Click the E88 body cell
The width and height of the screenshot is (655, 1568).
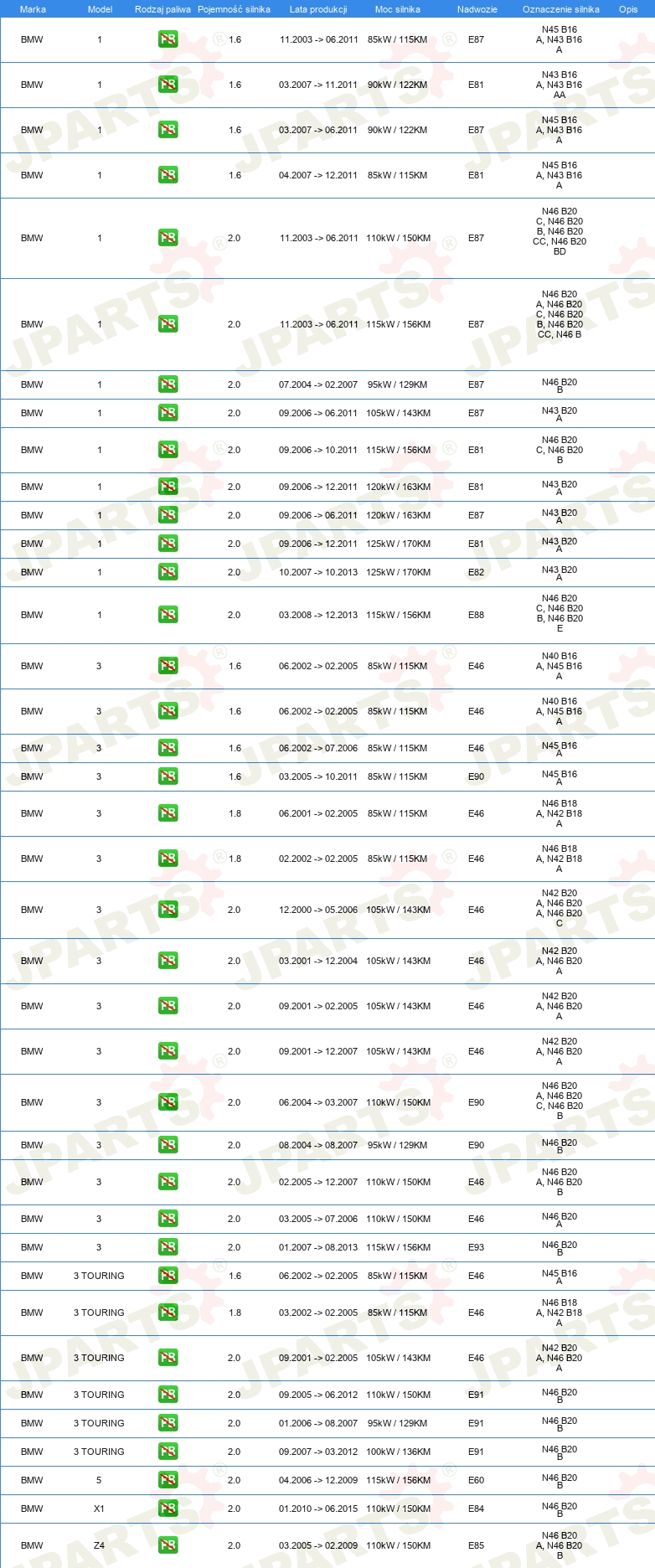[476, 615]
